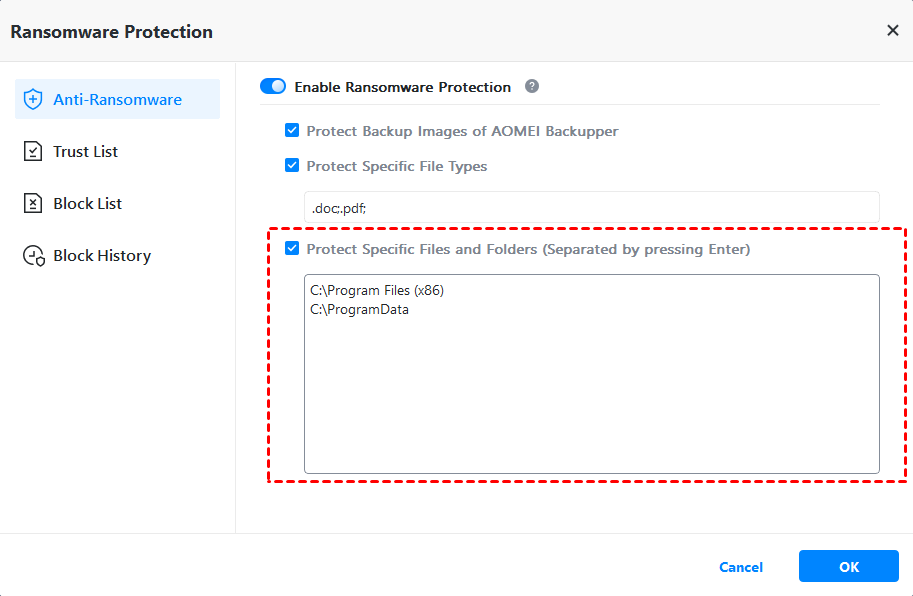Screen dimensions: 913x596
Task: Open the Anti-Ransomware tab
Action: coord(117,100)
